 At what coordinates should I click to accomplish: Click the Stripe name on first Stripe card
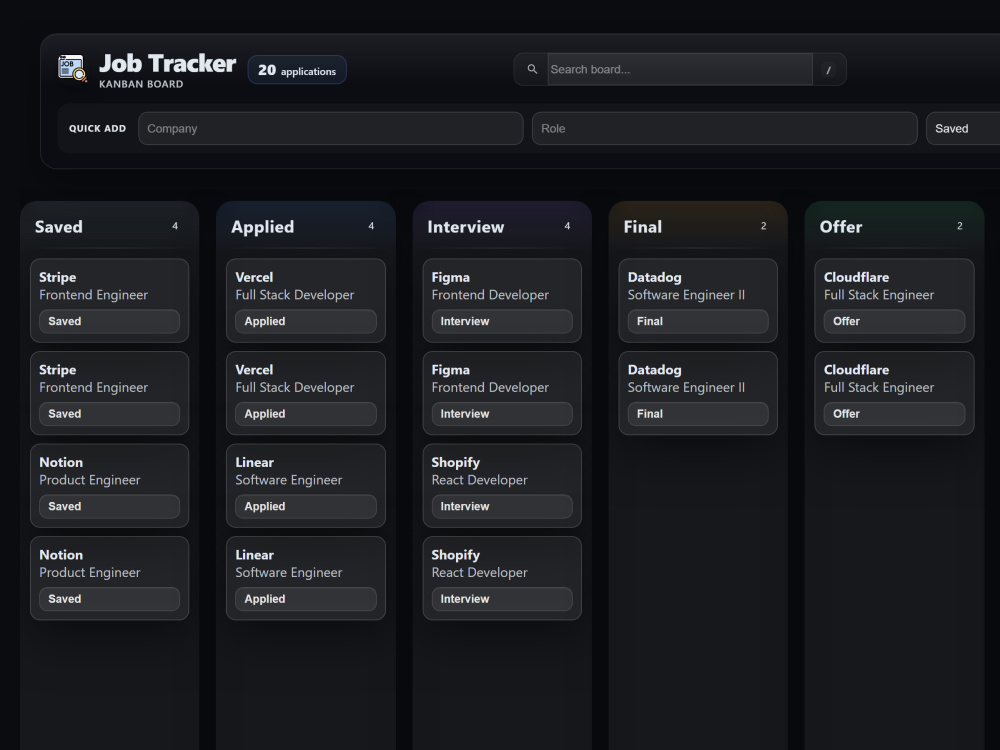57,277
